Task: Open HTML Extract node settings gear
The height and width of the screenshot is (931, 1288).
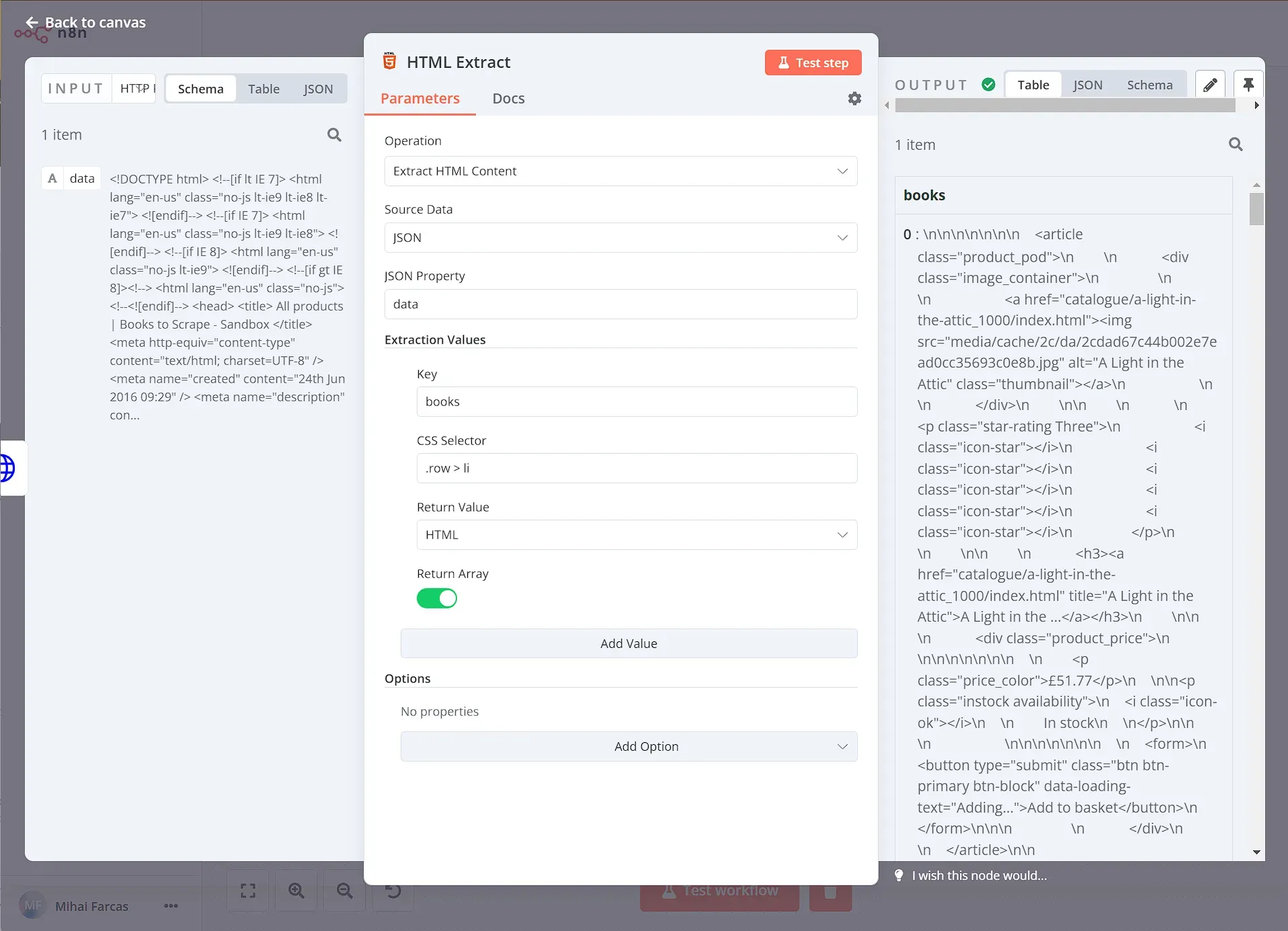Action: tap(854, 98)
